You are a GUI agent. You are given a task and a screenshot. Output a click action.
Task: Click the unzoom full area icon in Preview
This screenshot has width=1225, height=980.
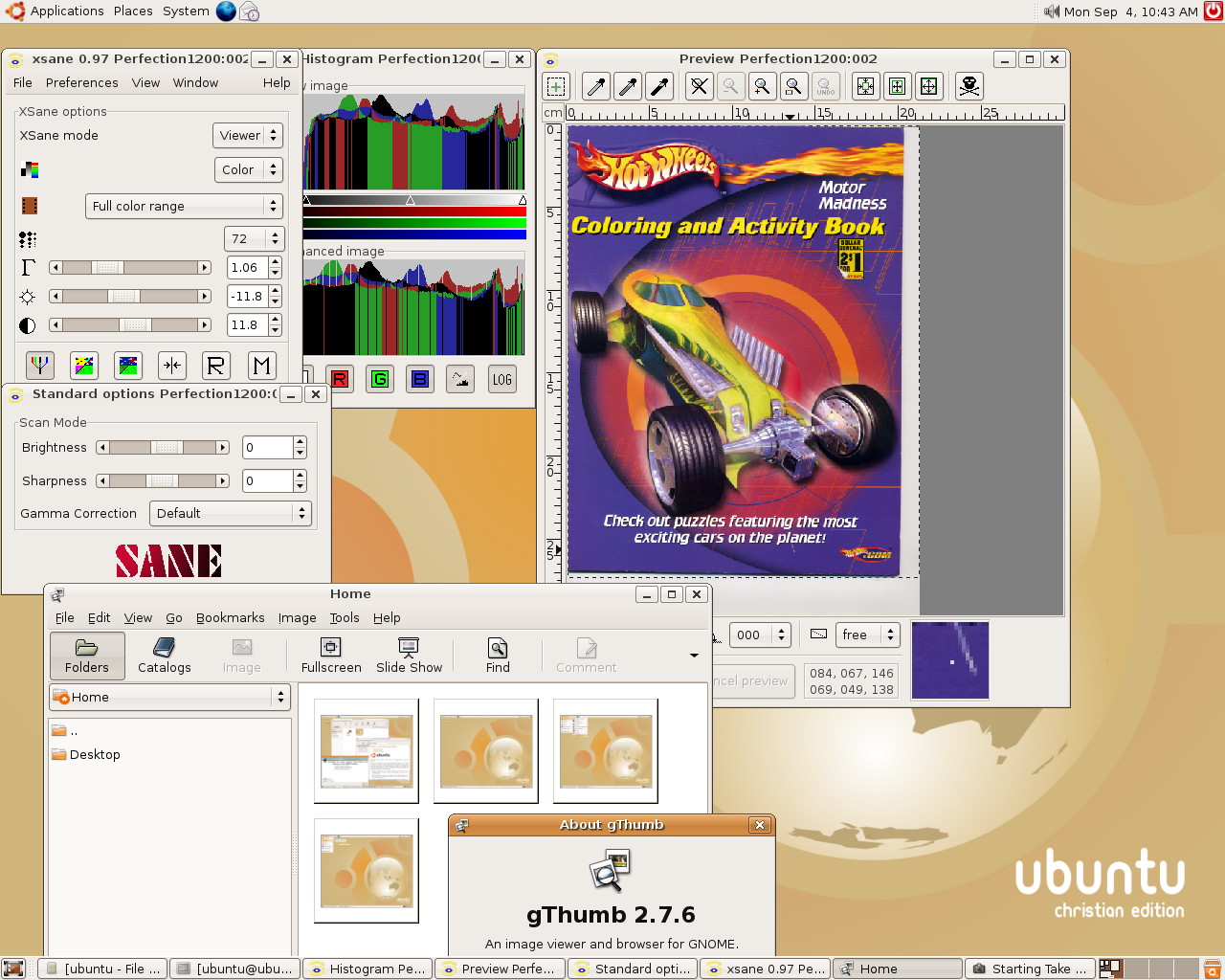(x=700, y=86)
